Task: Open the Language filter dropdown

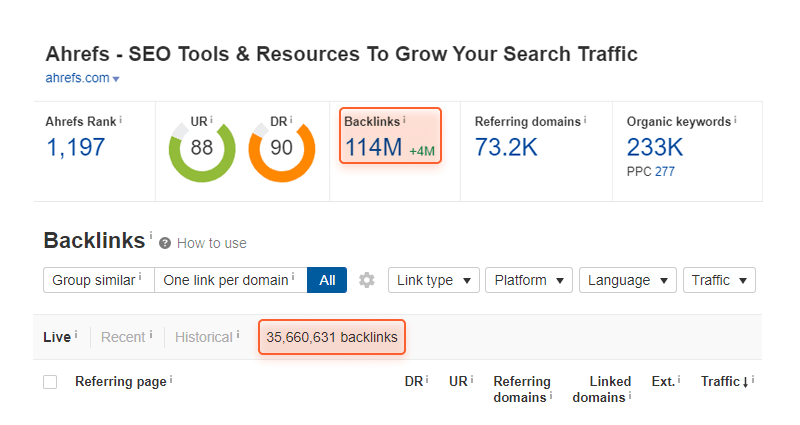Action: [x=627, y=280]
